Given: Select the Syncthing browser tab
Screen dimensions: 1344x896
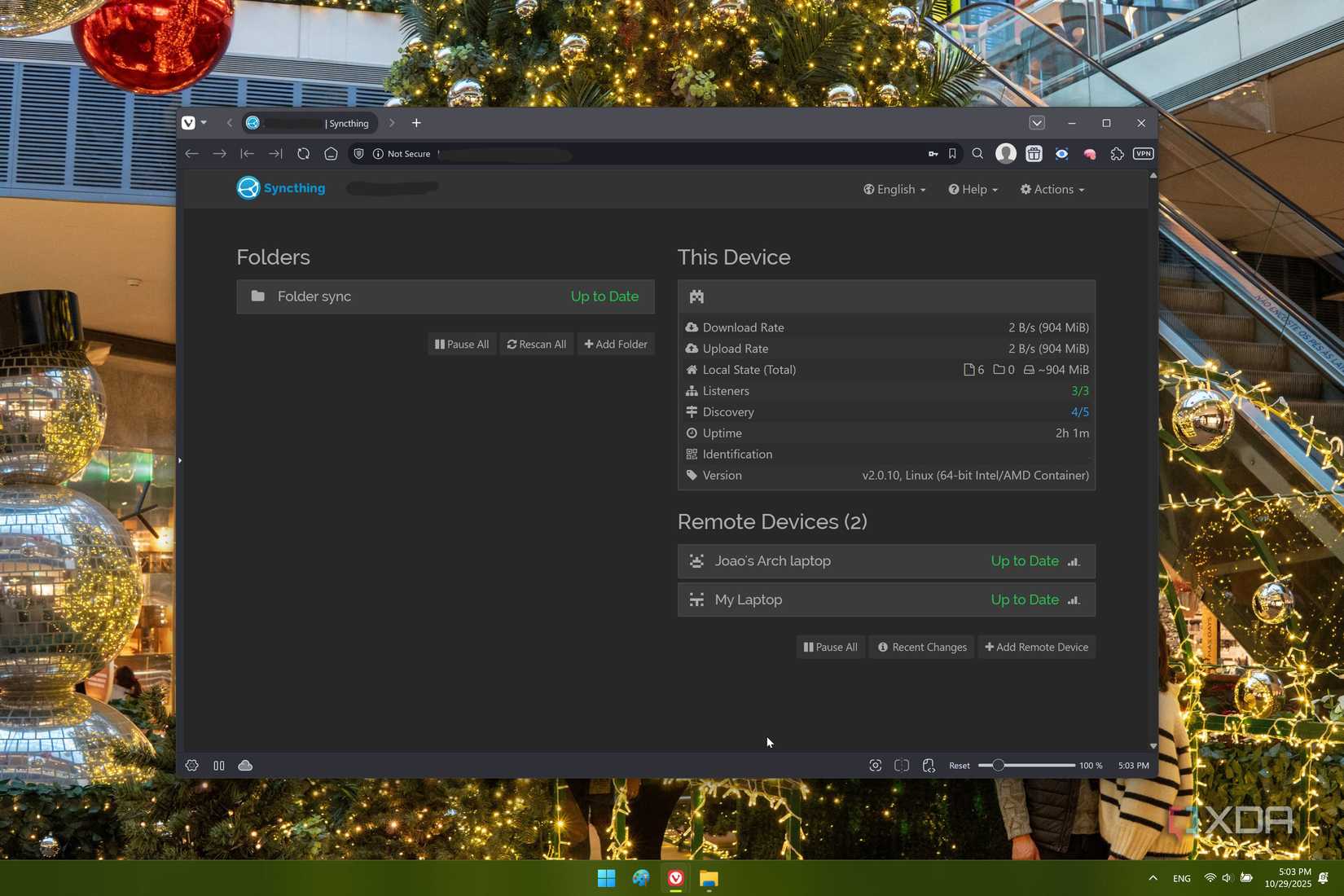Looking at the screenshot, I should pos(310,123).
